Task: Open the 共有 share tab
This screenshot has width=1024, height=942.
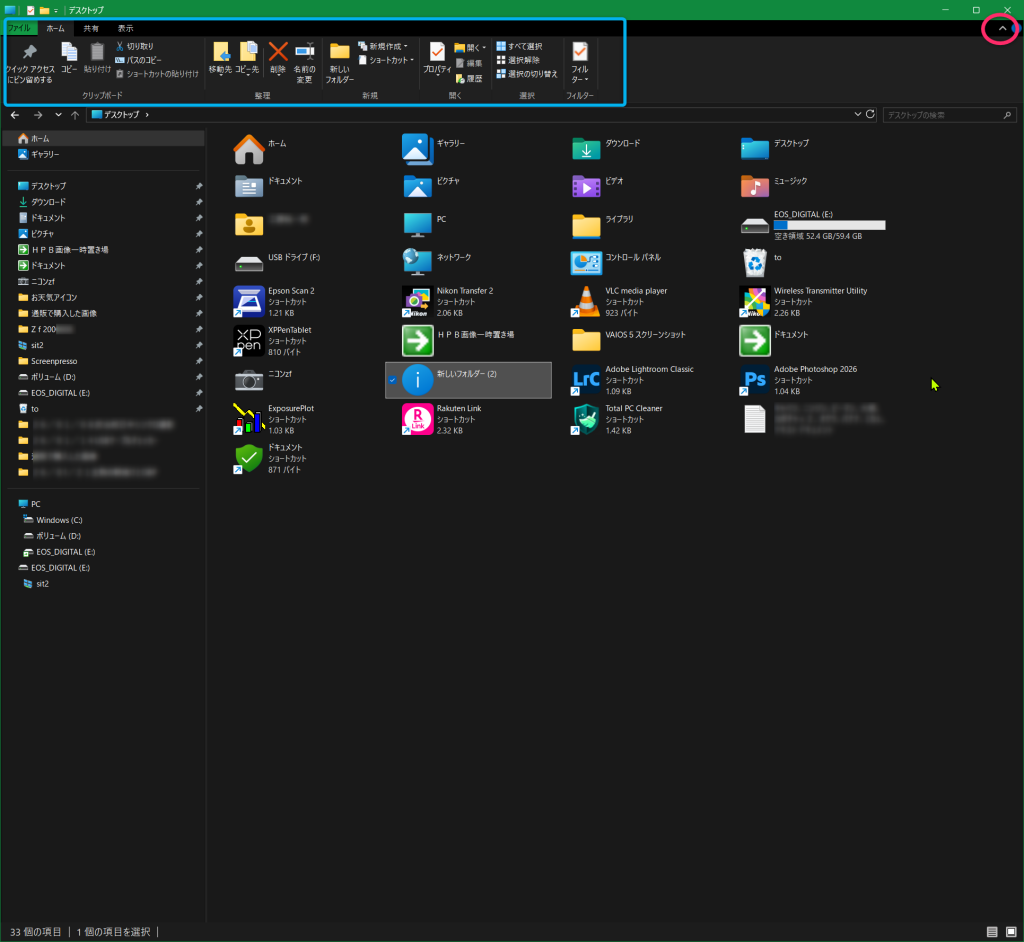Action: [x=91, y=28]
